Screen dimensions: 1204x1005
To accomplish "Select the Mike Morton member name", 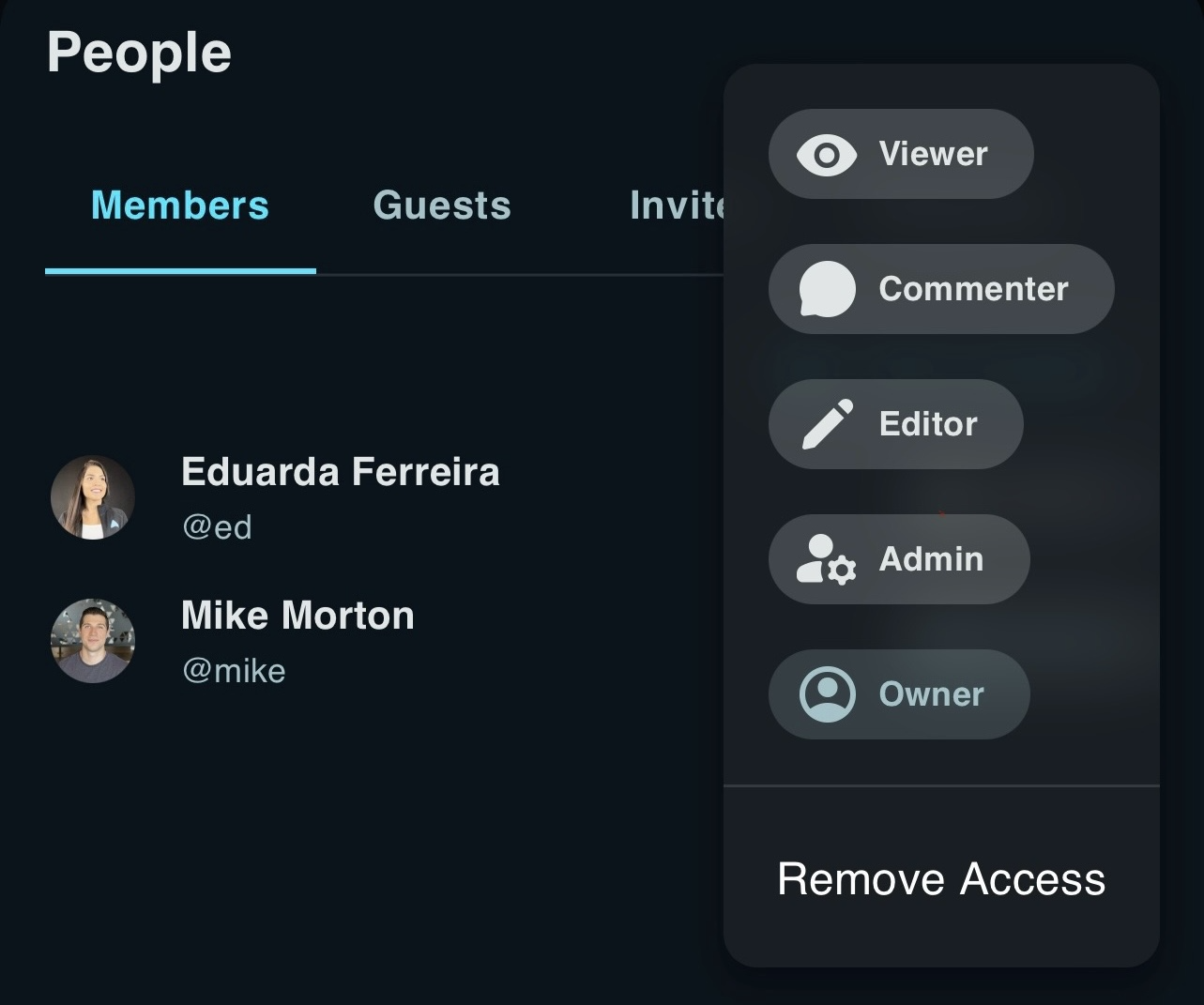I will click(x=297, y=616).
